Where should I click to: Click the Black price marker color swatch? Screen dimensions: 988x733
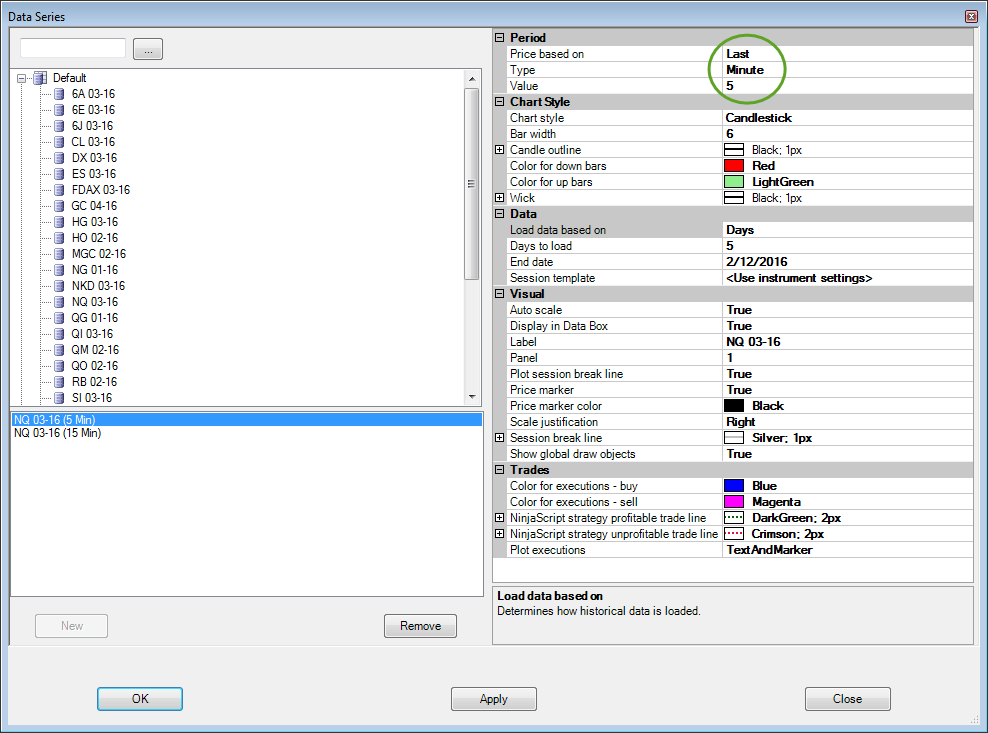click(x=734, y=406)
